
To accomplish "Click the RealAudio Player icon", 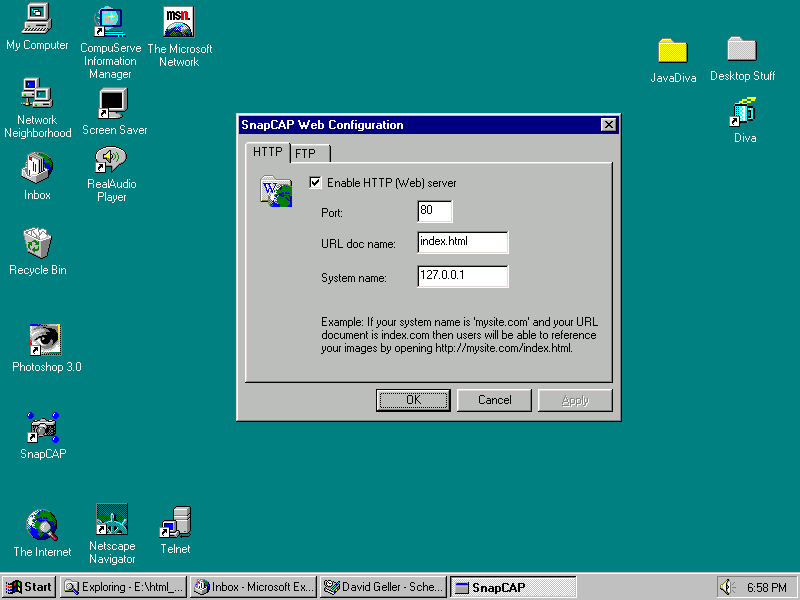I will [111, 160].
